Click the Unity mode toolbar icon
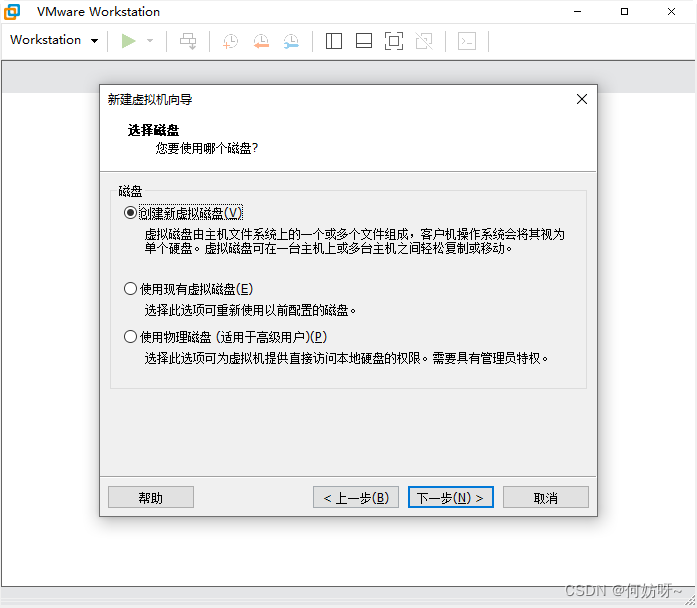697x608 pixels. click(424, 41)
